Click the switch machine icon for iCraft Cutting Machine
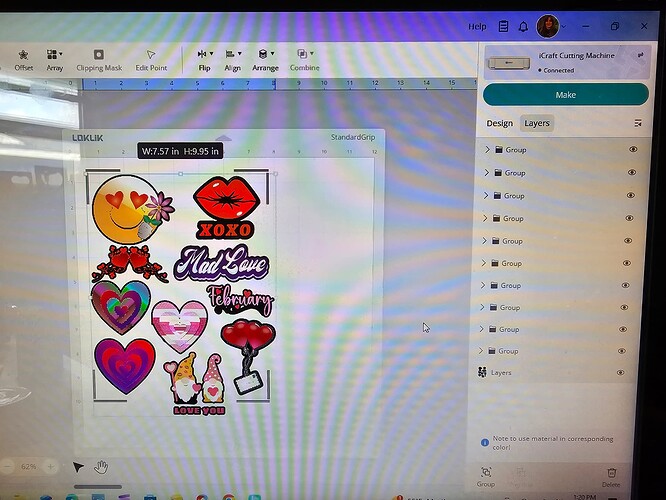 pyautogui.click(x=640, y=55)
